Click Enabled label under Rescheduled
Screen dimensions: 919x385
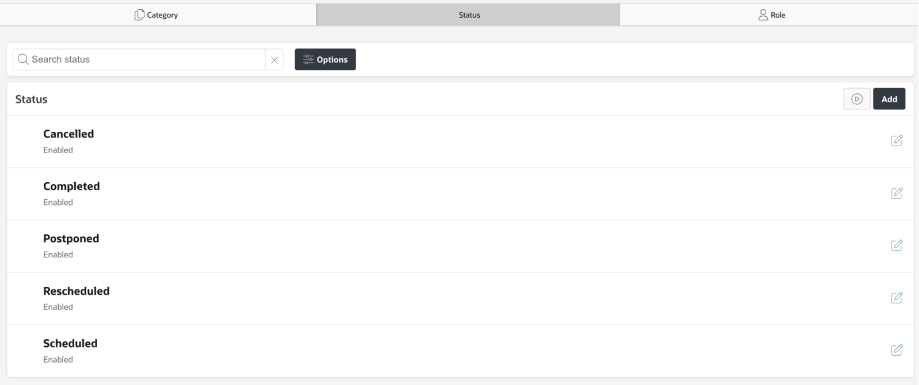(58, 306)
